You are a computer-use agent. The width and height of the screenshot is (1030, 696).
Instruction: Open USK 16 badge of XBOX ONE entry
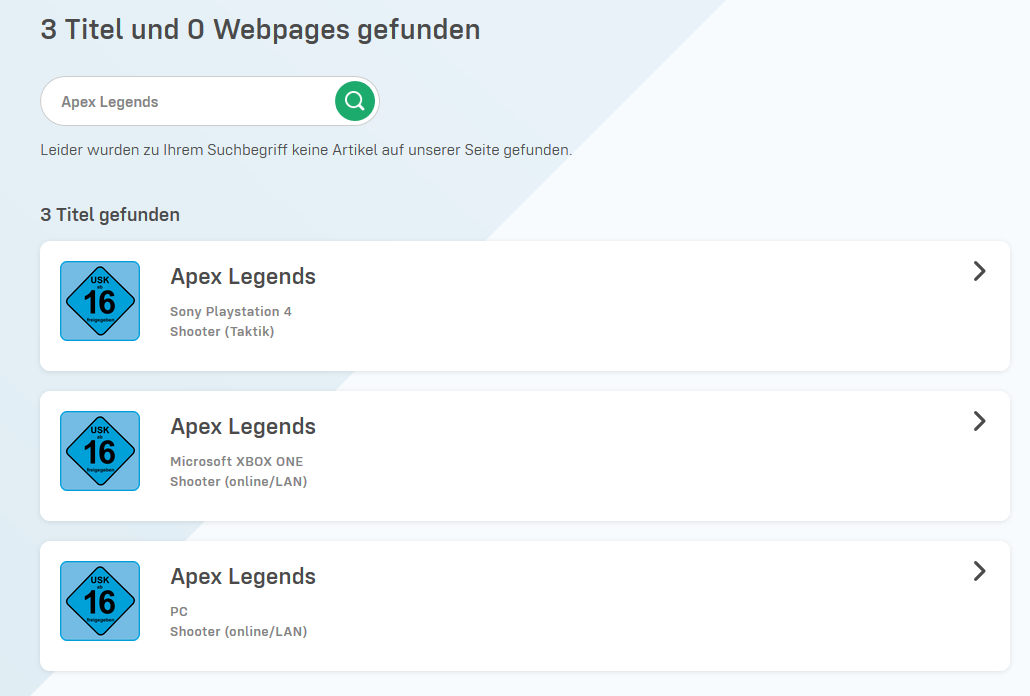(x=100, y=451)
